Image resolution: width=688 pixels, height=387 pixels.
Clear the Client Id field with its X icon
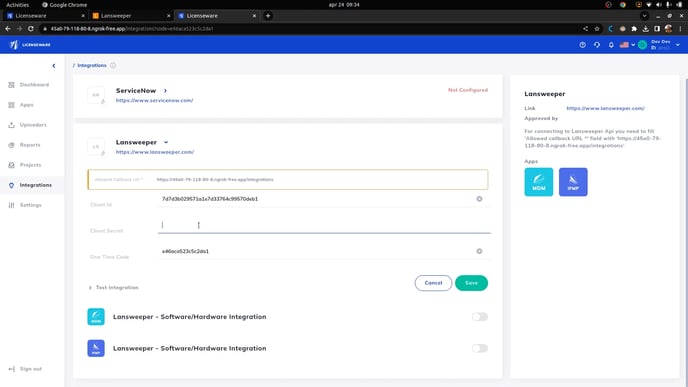click(x=479, y=199)
